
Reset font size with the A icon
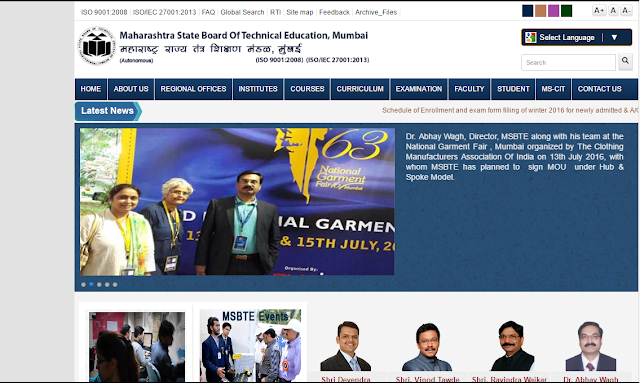613,11
